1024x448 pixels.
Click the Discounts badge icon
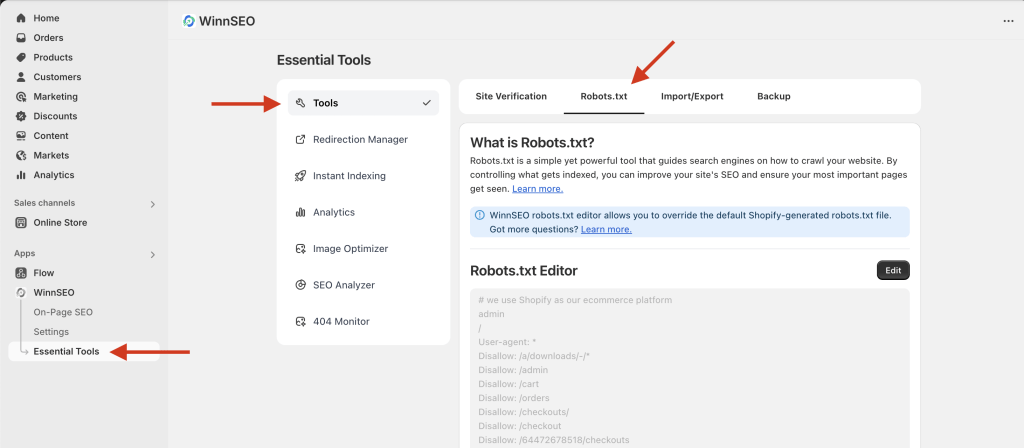pyautogui.click(x=21, y=116)
